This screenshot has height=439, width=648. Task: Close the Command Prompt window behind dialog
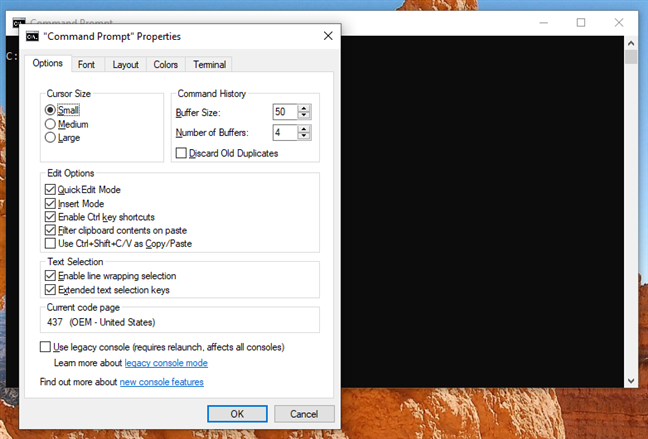(x=619, y=22)
